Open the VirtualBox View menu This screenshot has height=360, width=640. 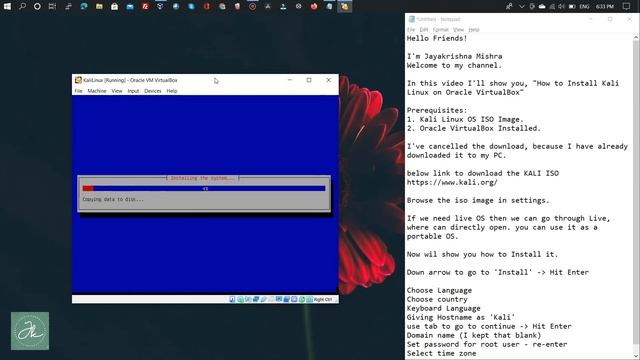(117, 91)
